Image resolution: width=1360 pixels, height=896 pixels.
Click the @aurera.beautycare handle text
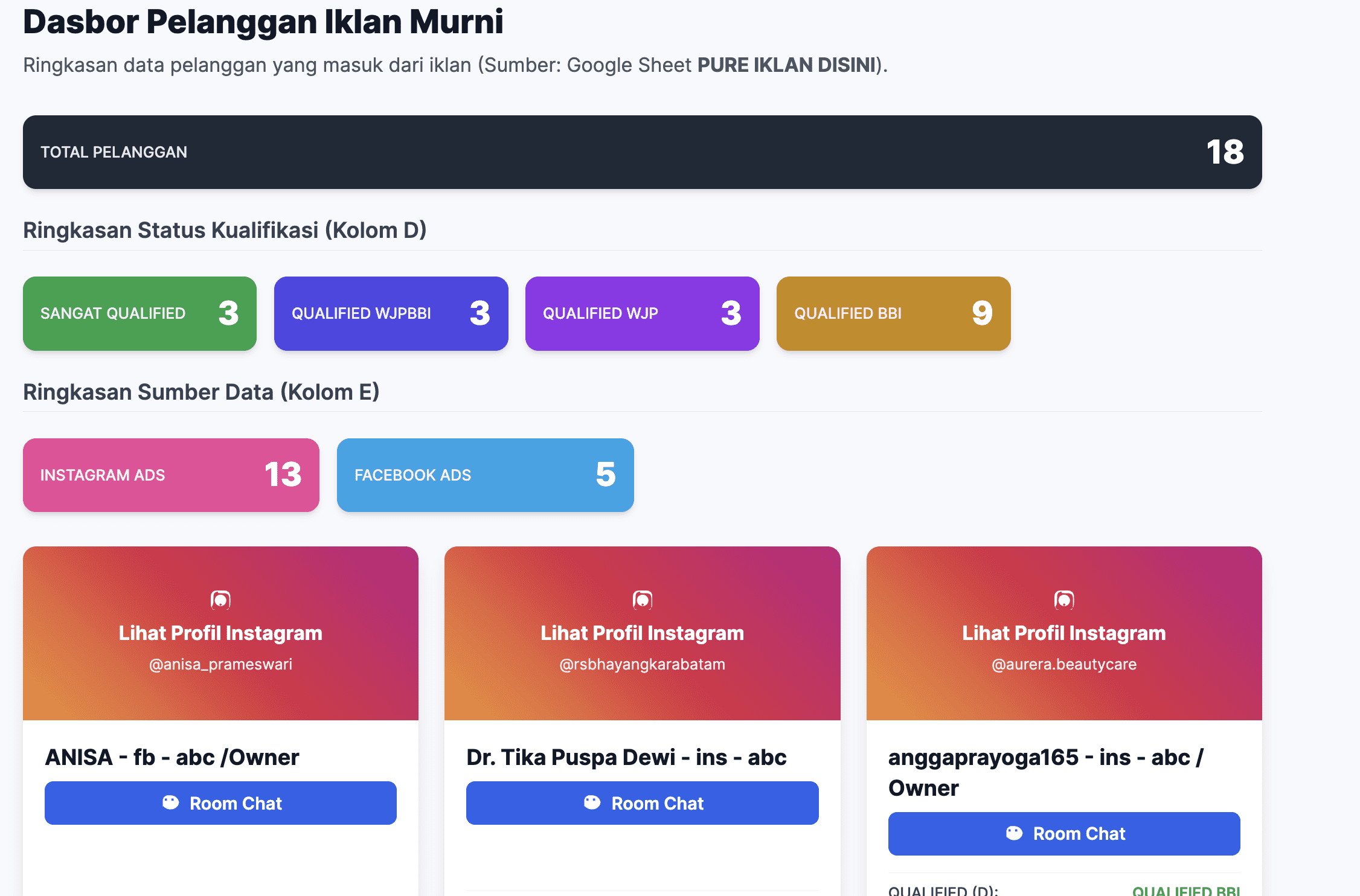[x=1063, y=664]
